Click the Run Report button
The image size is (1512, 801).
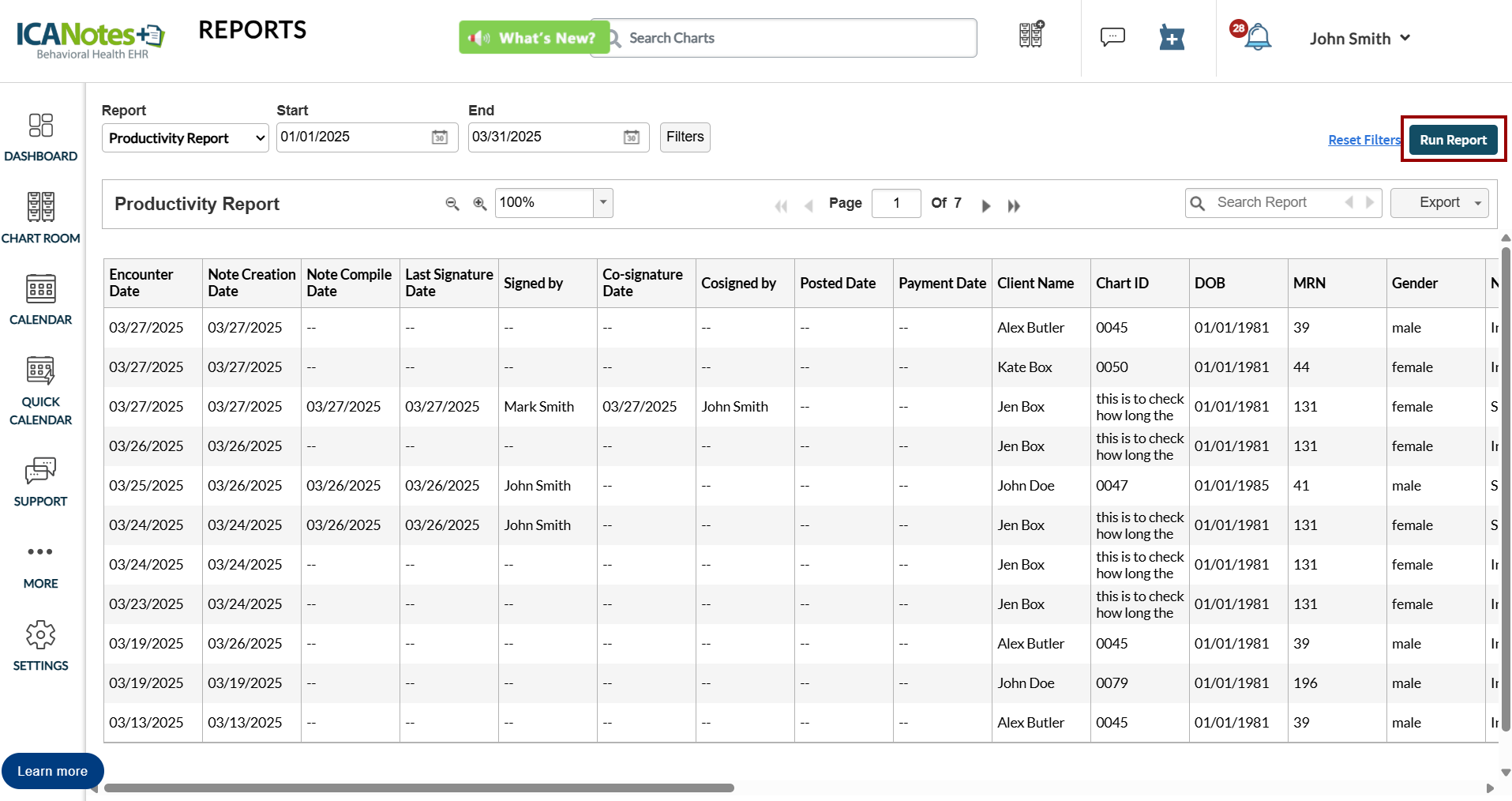tap(1453, 140)
